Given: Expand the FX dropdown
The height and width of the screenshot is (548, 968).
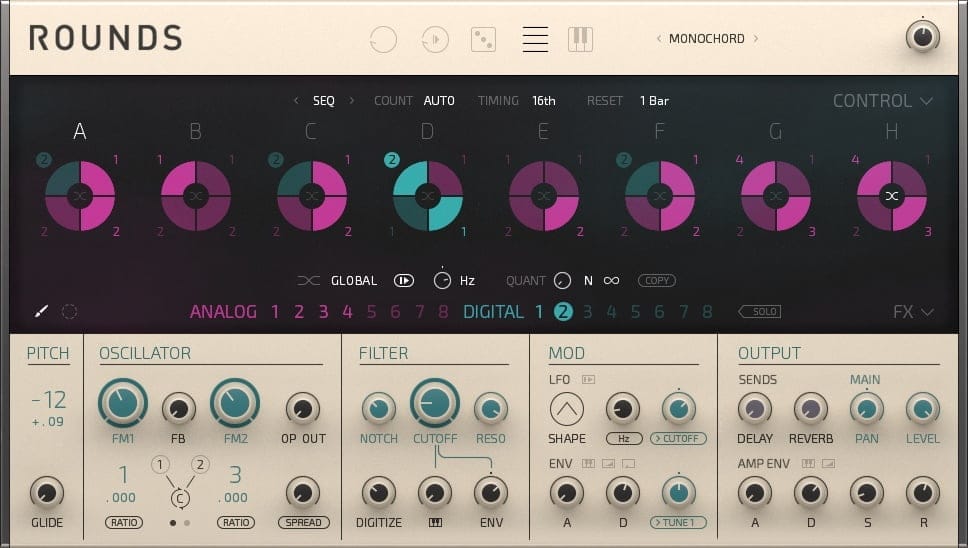Looking at the screenshot, I should pos(913,312).
